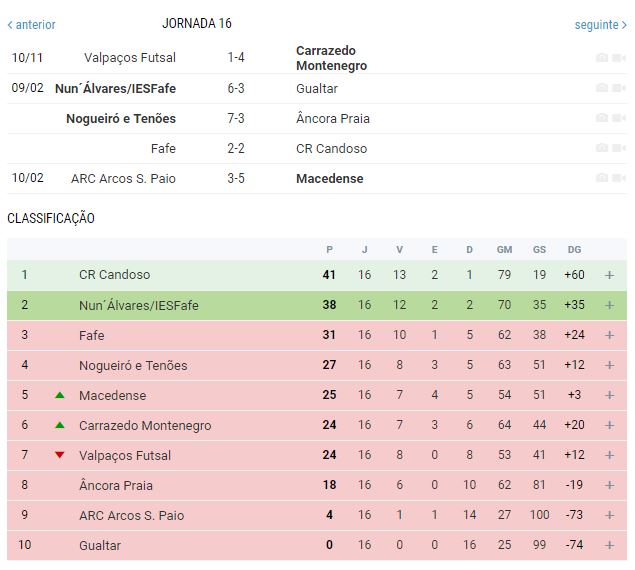Click red down arrow next to Valpaços Futsal

(60, 455)
